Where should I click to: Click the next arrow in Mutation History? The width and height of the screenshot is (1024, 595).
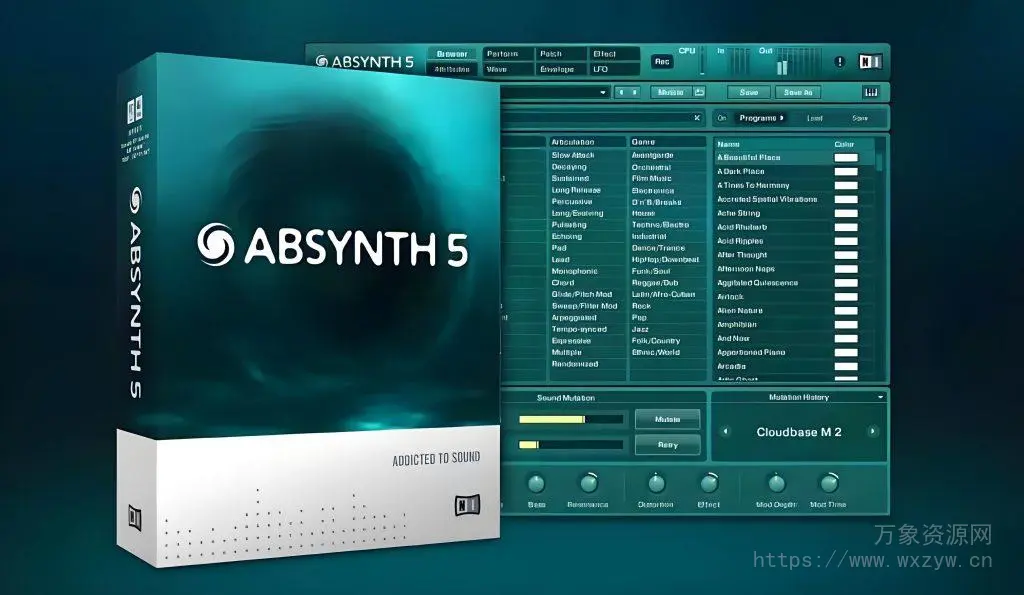pyautogui.click(x=873, y=431)
